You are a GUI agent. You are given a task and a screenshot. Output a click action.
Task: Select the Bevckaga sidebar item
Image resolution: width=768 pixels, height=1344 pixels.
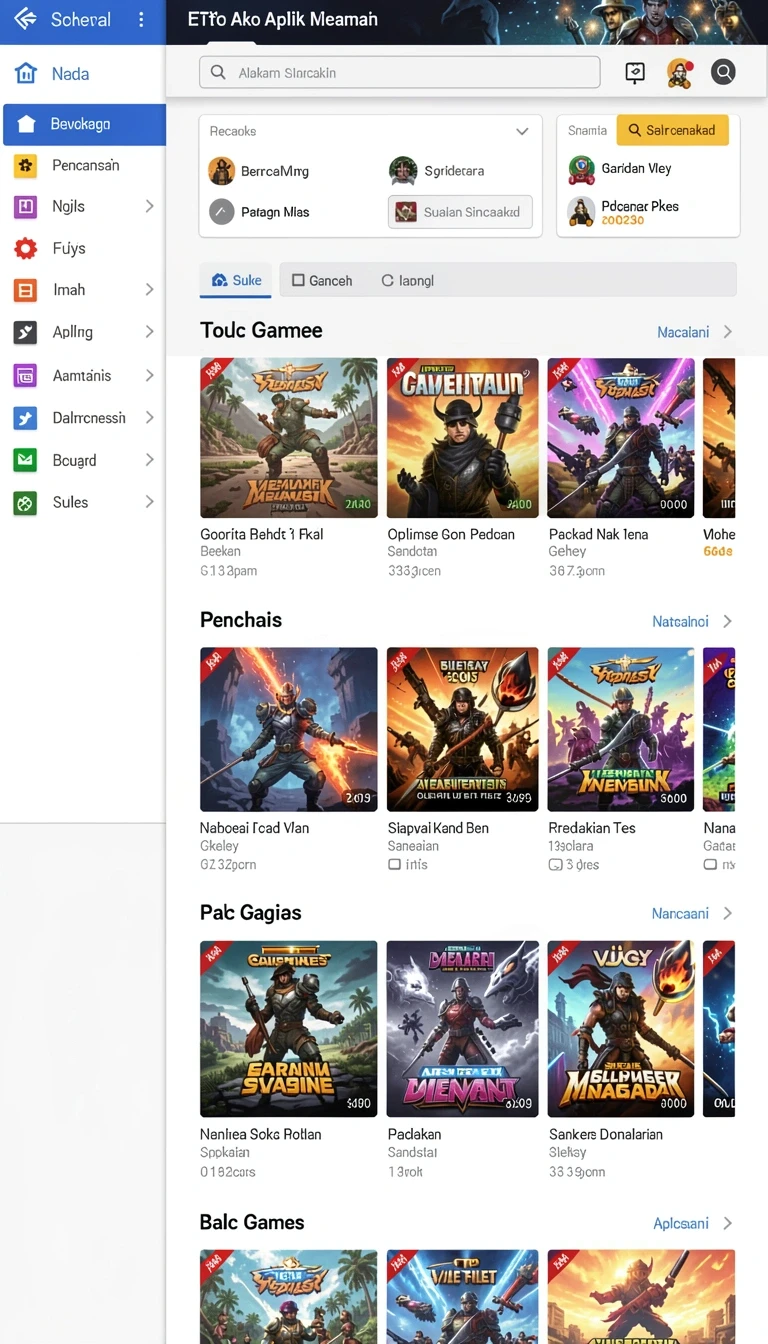tap(84, 125)
